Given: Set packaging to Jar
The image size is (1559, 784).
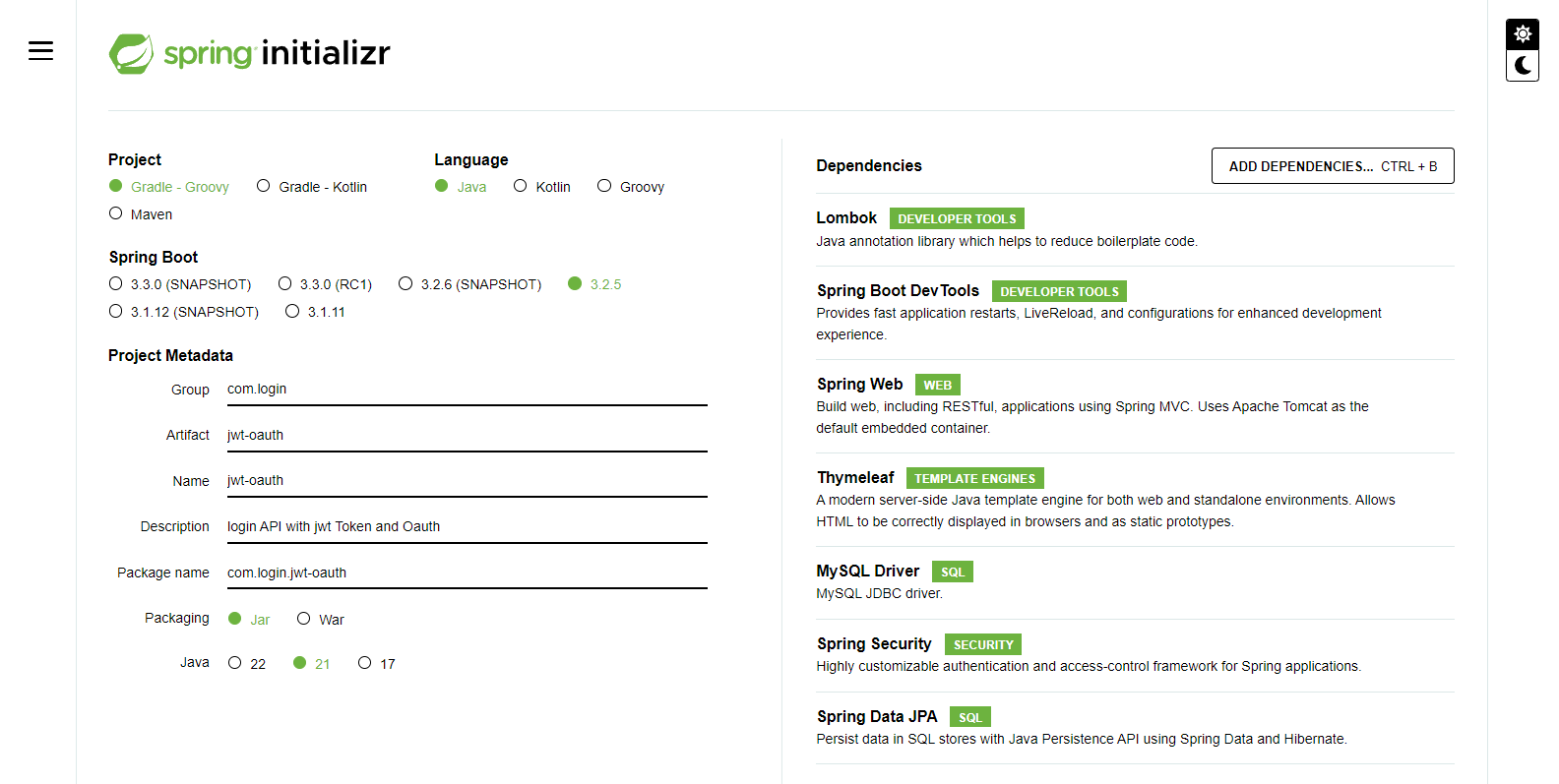Looking at the screenshot, I should tap(249, 620).
